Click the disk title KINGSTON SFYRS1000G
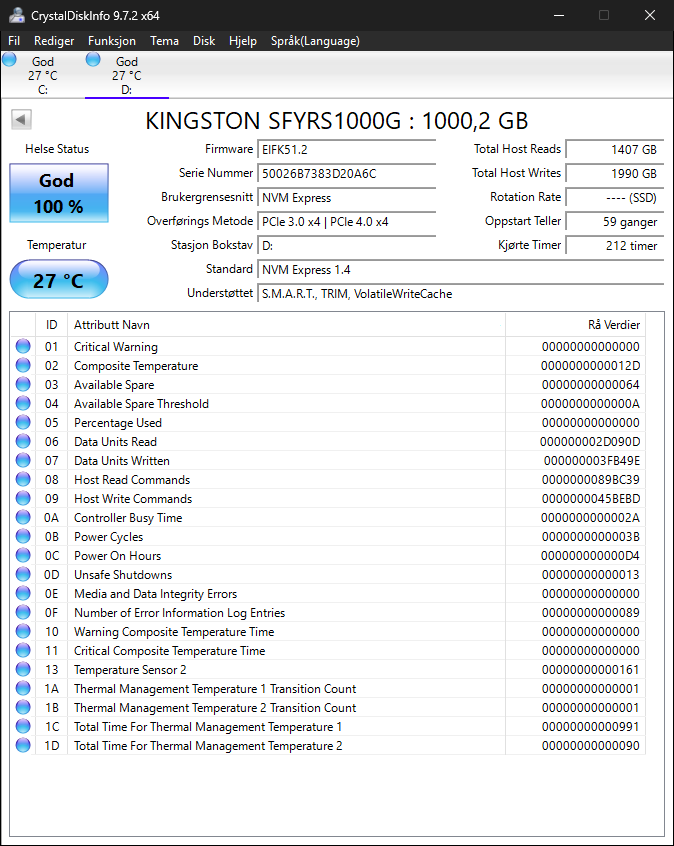The image size is (674, 846). (337, 121)
